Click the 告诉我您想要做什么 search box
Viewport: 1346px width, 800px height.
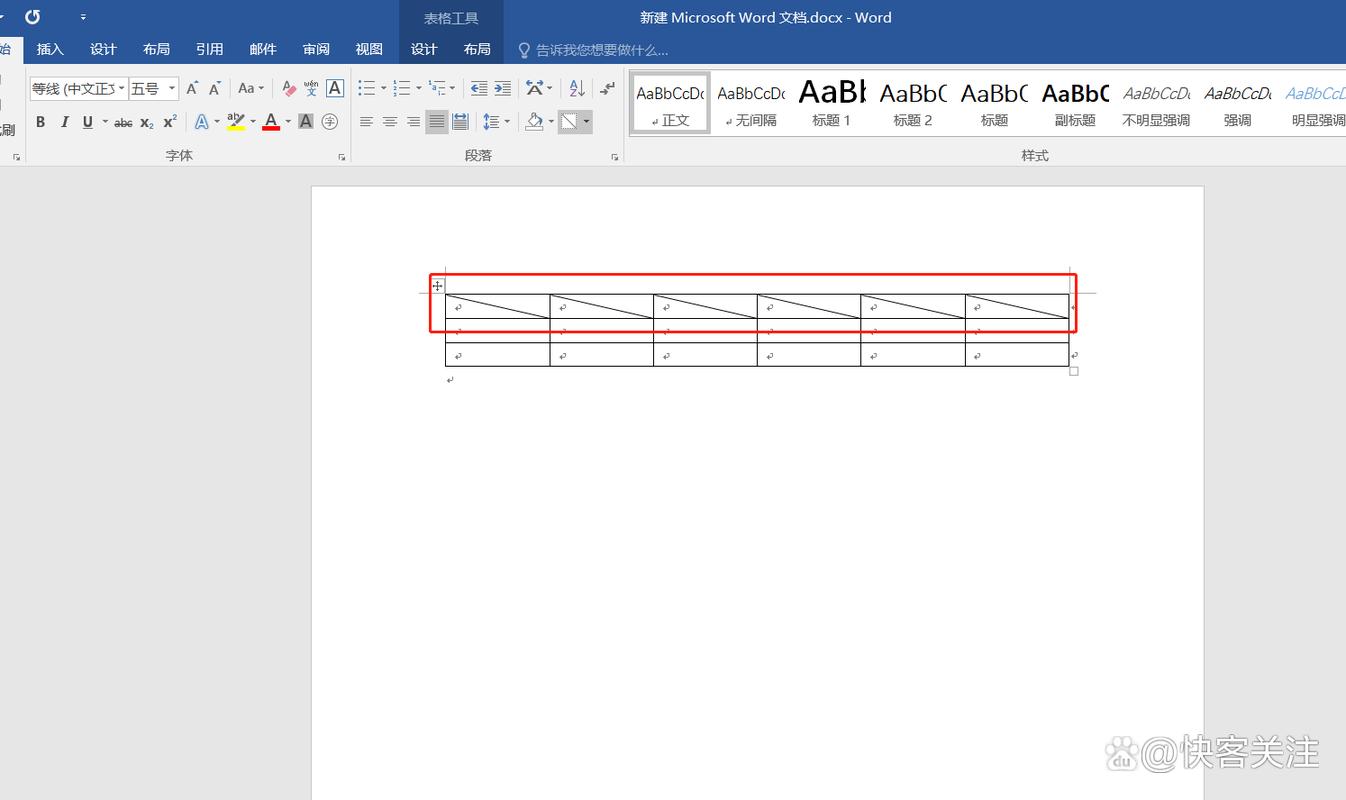pyautogui.click(x=594, y=49)
